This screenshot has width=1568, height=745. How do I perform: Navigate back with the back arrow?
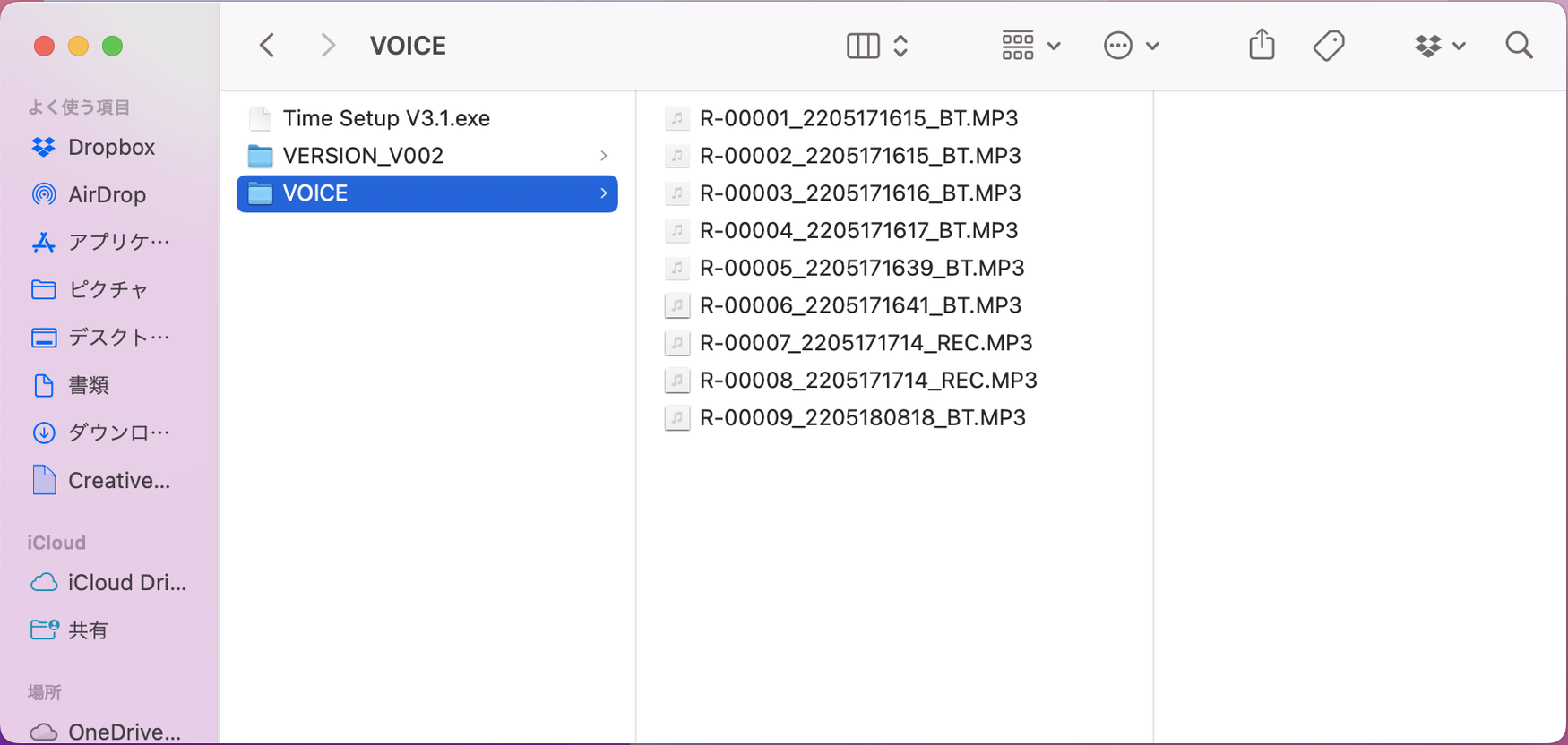266,45
